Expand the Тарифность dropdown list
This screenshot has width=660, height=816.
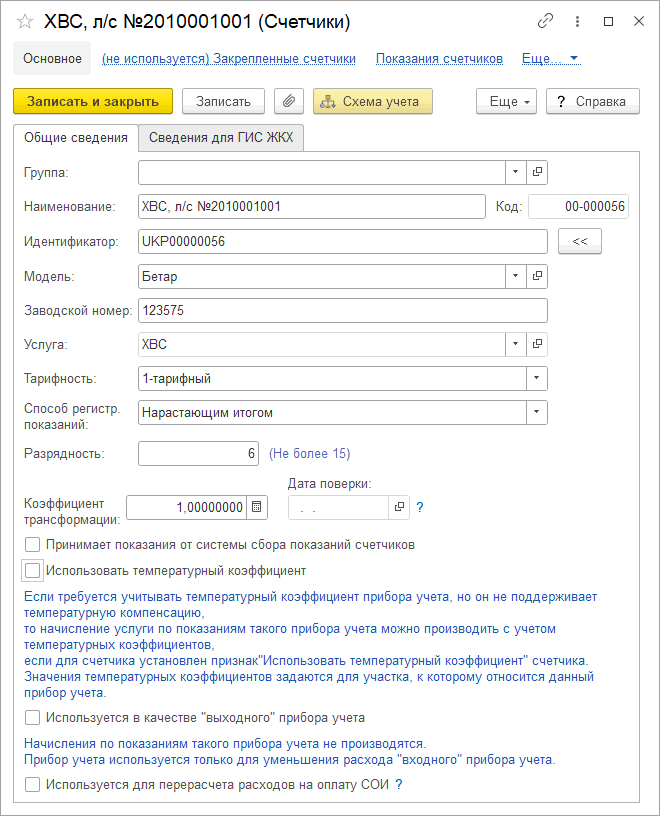click(x=537, y=378)
